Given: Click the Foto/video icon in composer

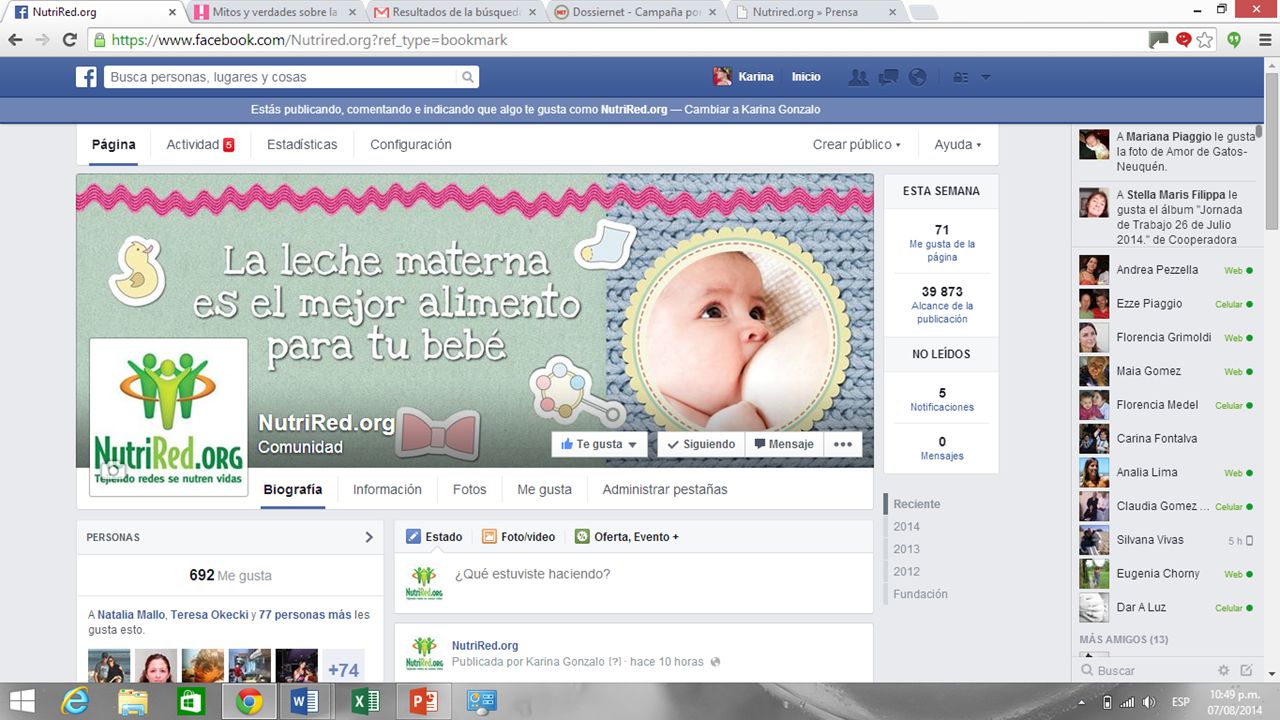Looking at the screenshot, I should click(x=489, y=537).
